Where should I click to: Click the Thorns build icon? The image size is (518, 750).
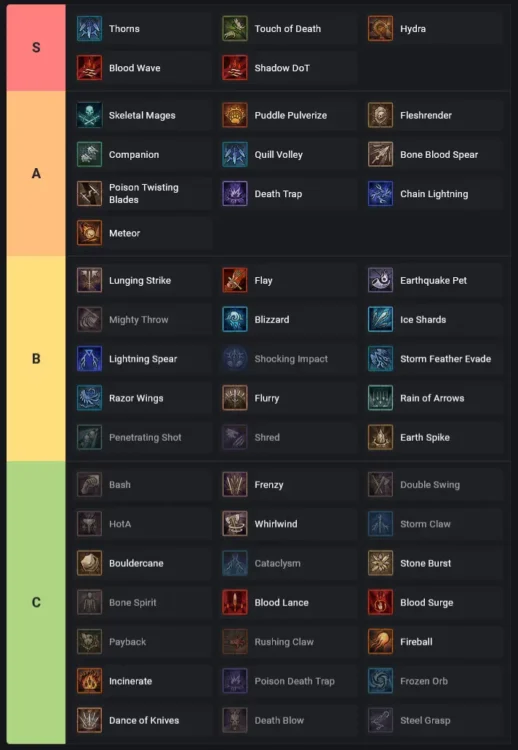tap(89, 28)
